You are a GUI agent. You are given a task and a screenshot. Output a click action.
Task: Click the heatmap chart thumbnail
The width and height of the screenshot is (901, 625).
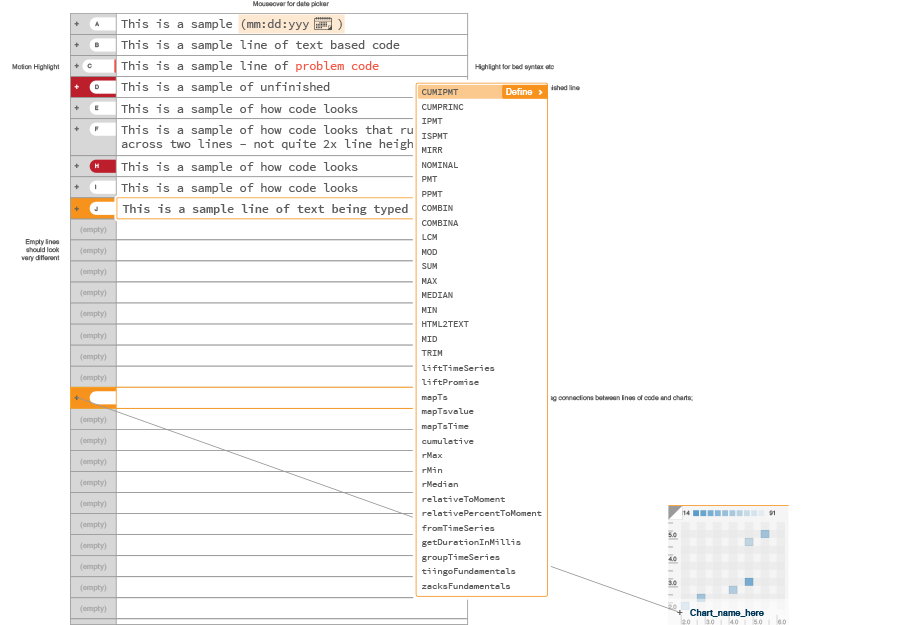(x=728, y=565)
